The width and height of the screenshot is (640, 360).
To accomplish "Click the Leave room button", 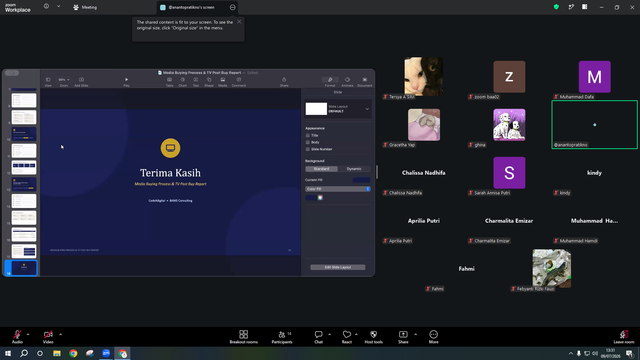I will pyautogui.click(x=624, y=337).
